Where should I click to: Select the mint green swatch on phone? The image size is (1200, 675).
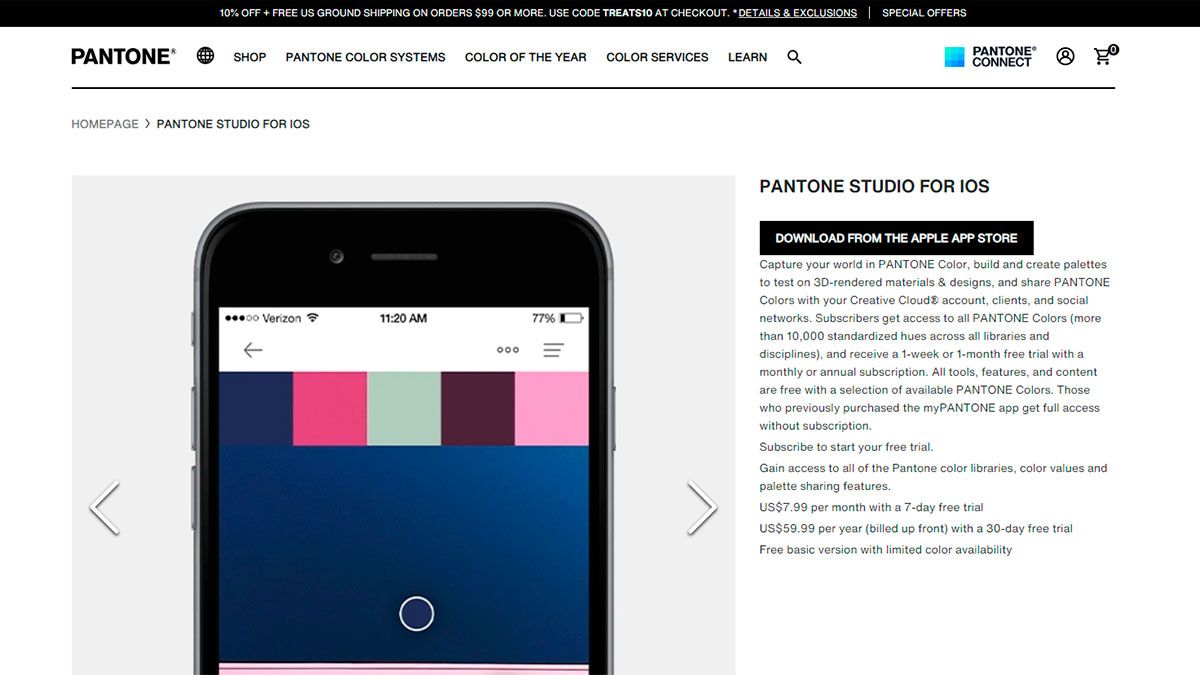(x=404, y=408)
